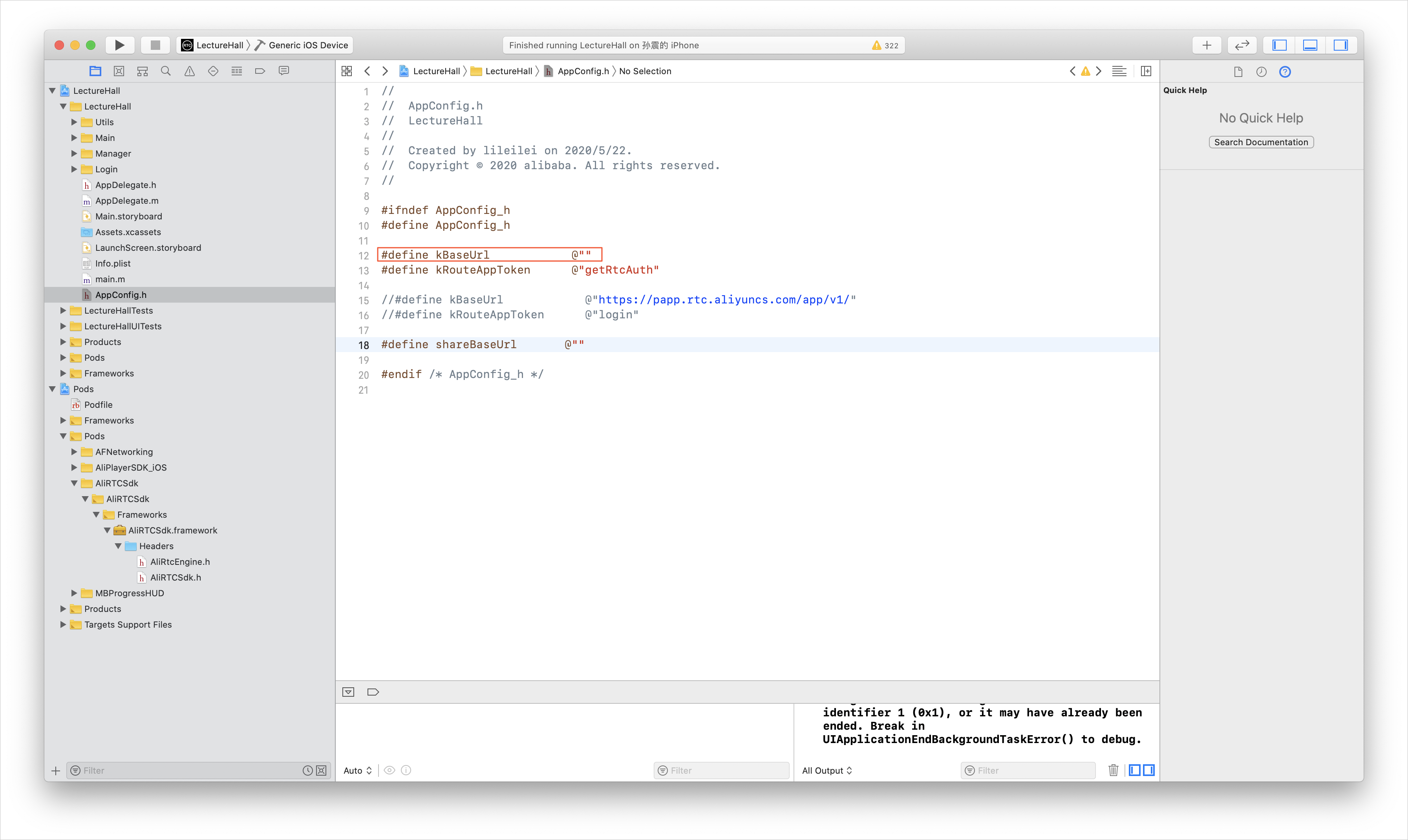The height and width of the screenshot is (840, 1408).
Task: Clear the console with the trash icon
Action: (1113, 770)
